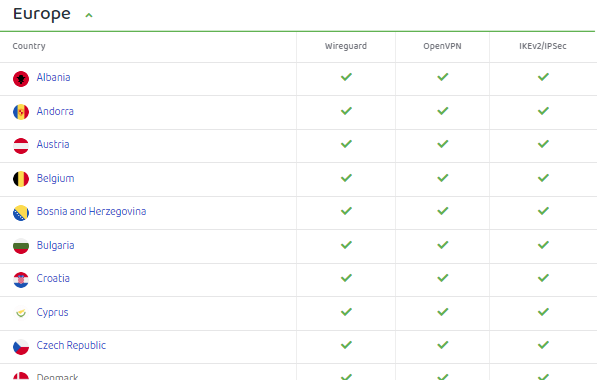The height and width of the screenshot is (380, 597).
Task: Click the Bulgaria flag icon
Action: pos(21,246)
